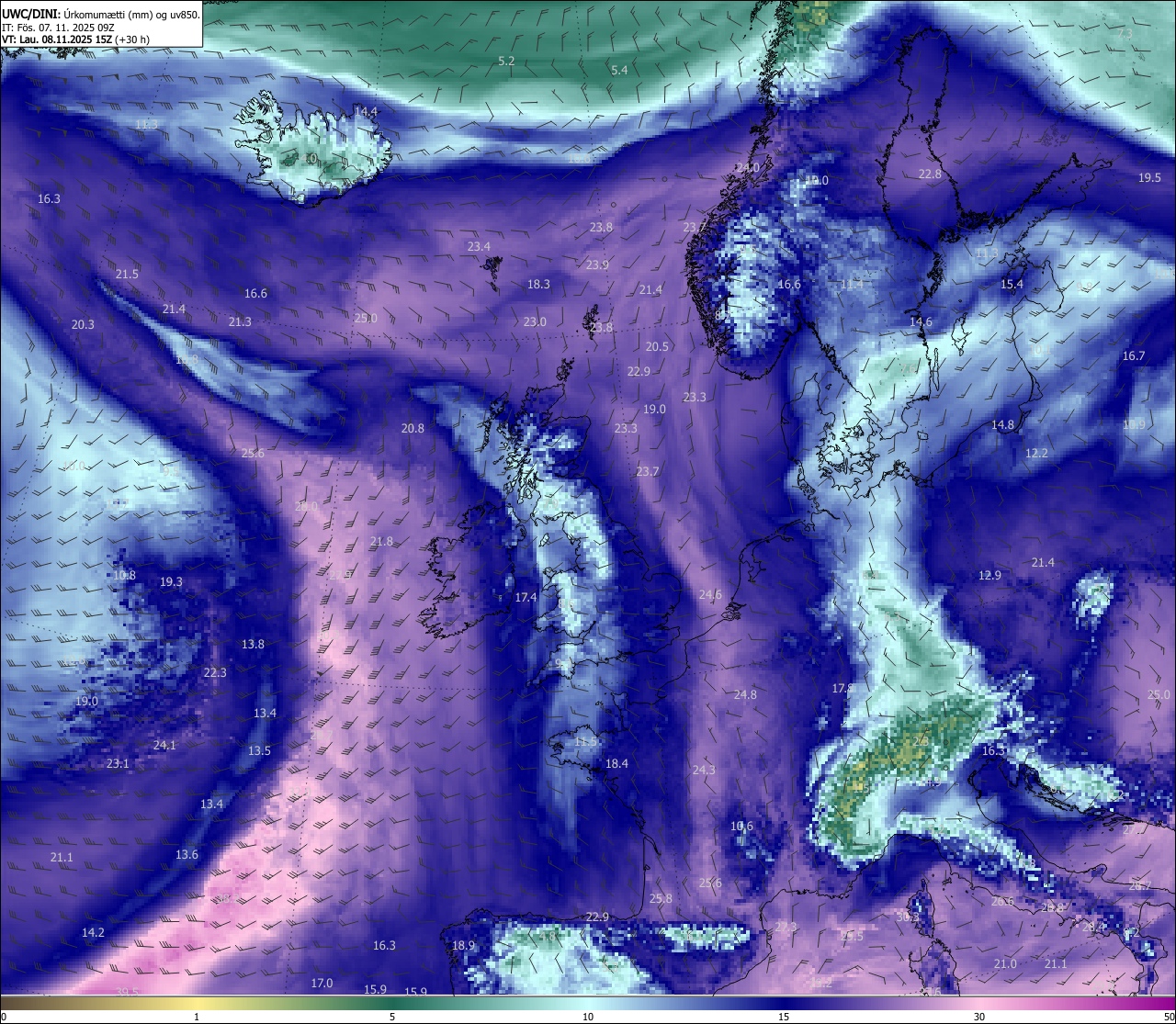Click the map value '22.8'
This screenshot has height=1024, width=1176.
click(x=930, y=174)
